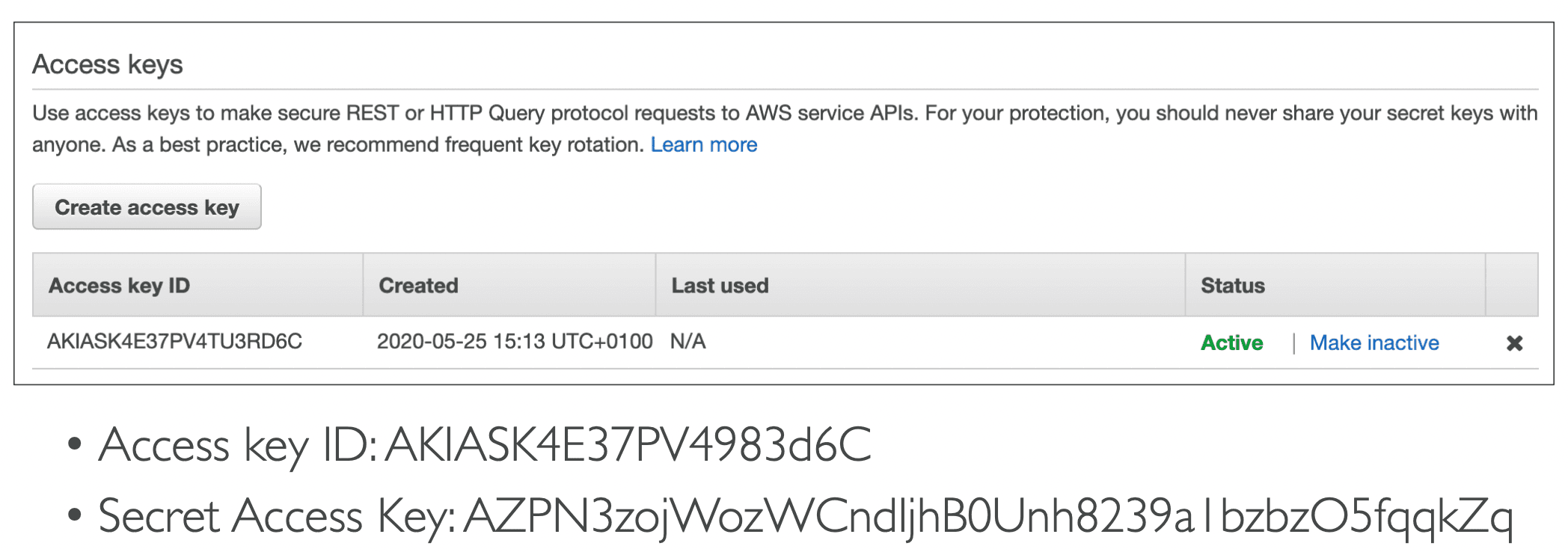Click the separator bar beside Active status
The image size is (1568, 552).
click(1293, 343)
